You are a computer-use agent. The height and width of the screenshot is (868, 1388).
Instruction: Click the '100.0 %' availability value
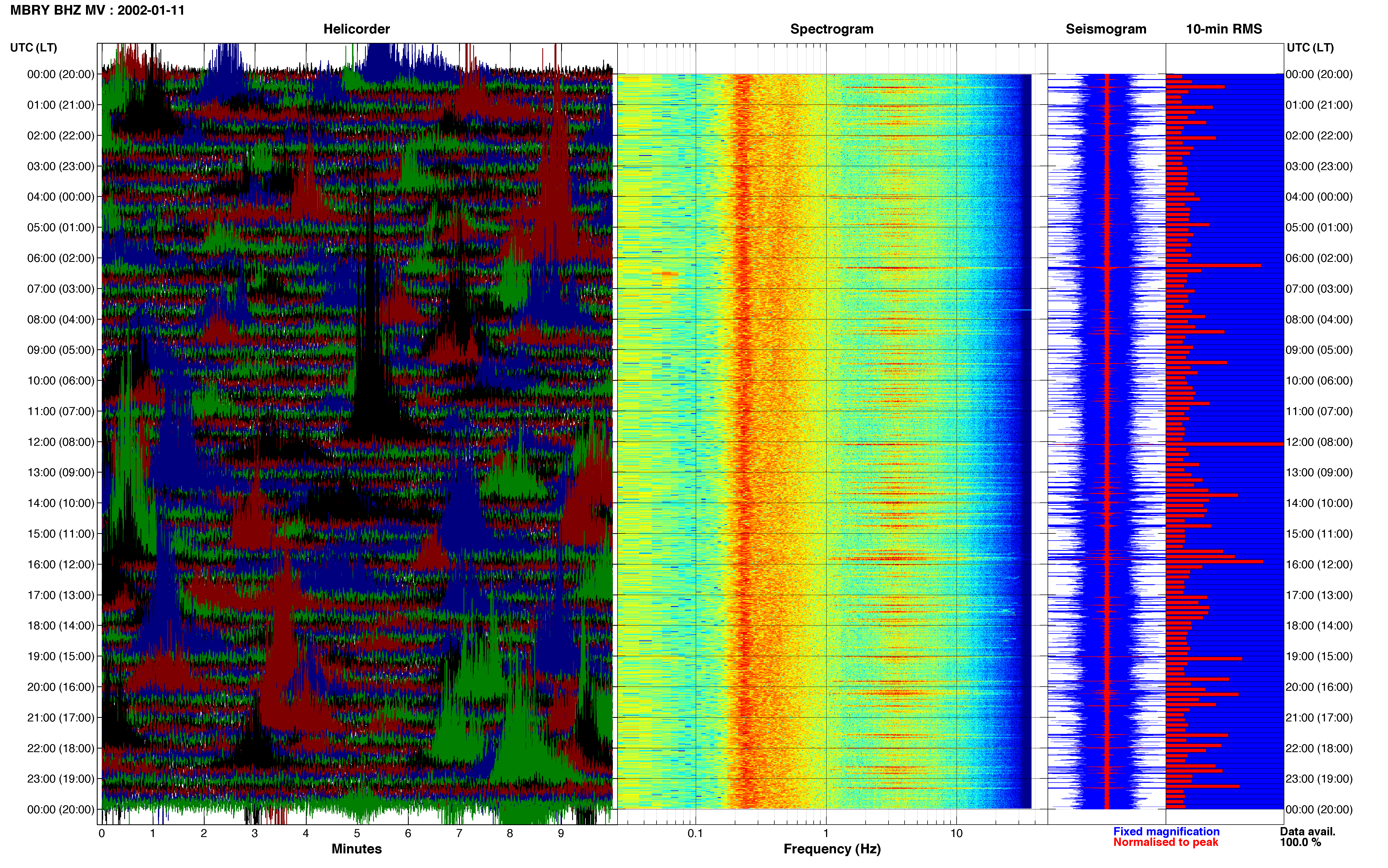pos(1300,842)
